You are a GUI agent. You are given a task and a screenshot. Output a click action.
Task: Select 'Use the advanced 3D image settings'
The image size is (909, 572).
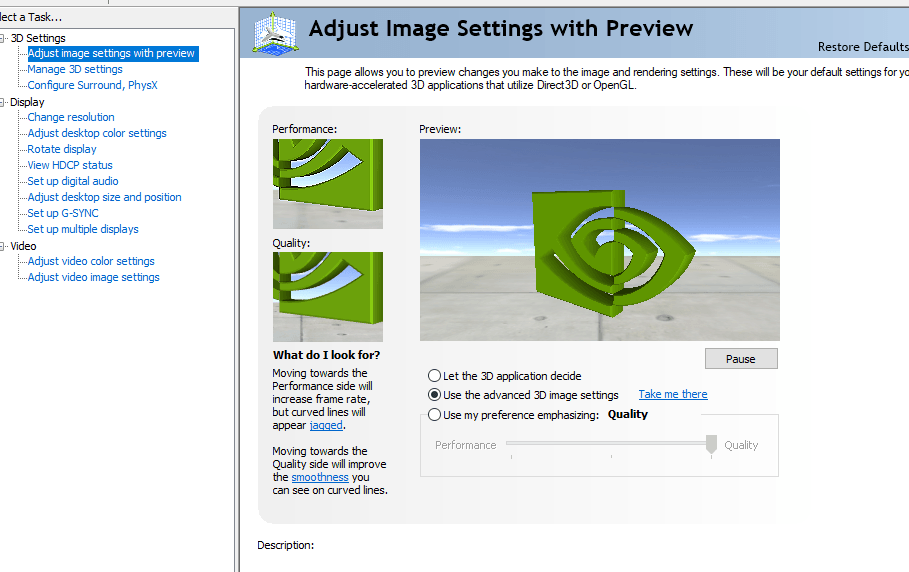click(434, 395)
